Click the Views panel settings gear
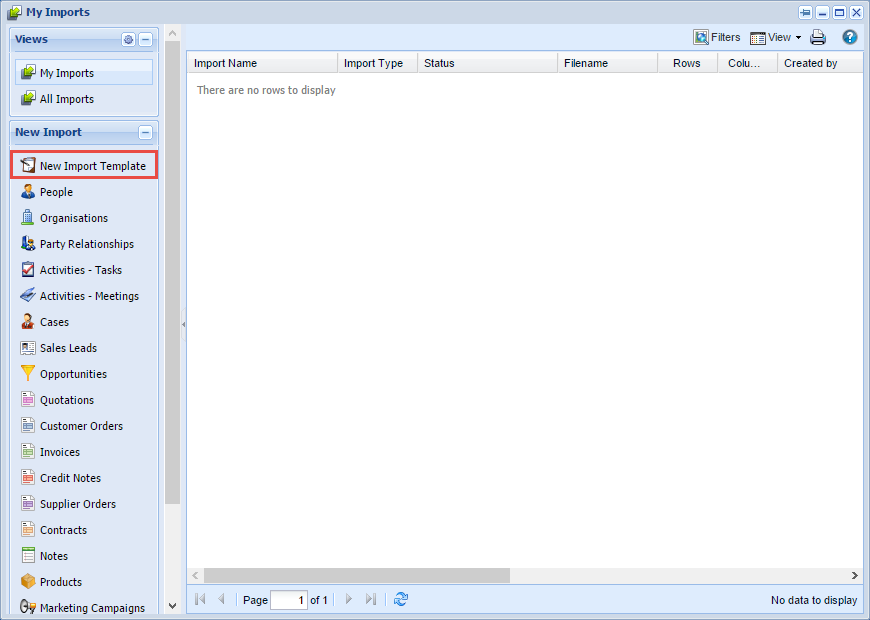Viewport: 870px width, 620px height. point(129,39)
